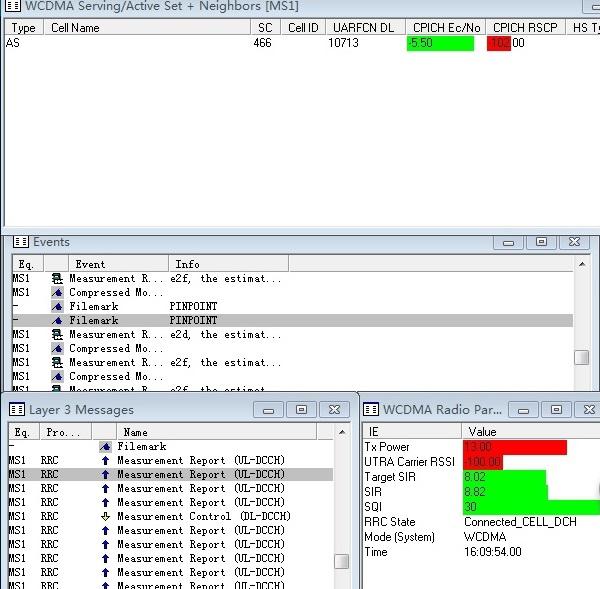
Task: Click the Filemark icon in Layer 3 Messages
Action: pos(105,446)
